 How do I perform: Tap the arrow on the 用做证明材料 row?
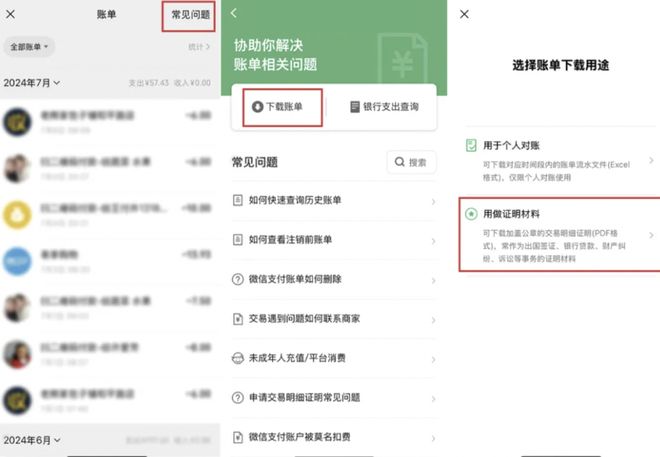click(x=651, y=235)
